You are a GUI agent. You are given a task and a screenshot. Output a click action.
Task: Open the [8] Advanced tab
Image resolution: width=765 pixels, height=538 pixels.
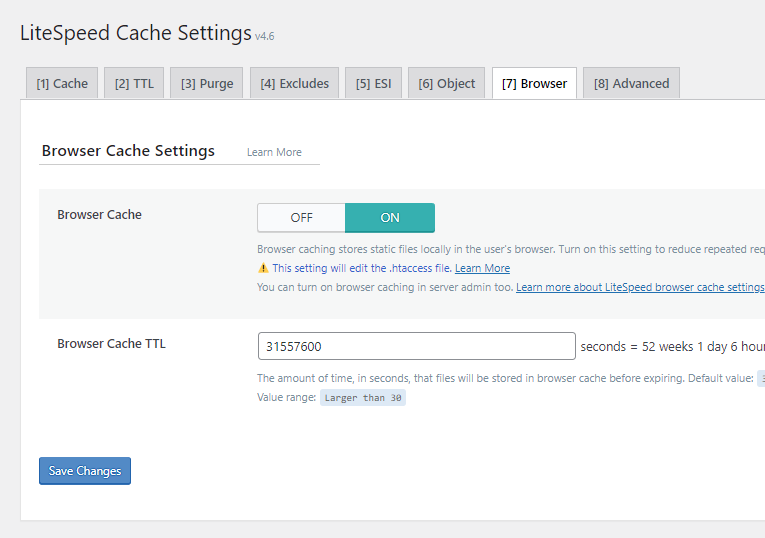[631, 83]
